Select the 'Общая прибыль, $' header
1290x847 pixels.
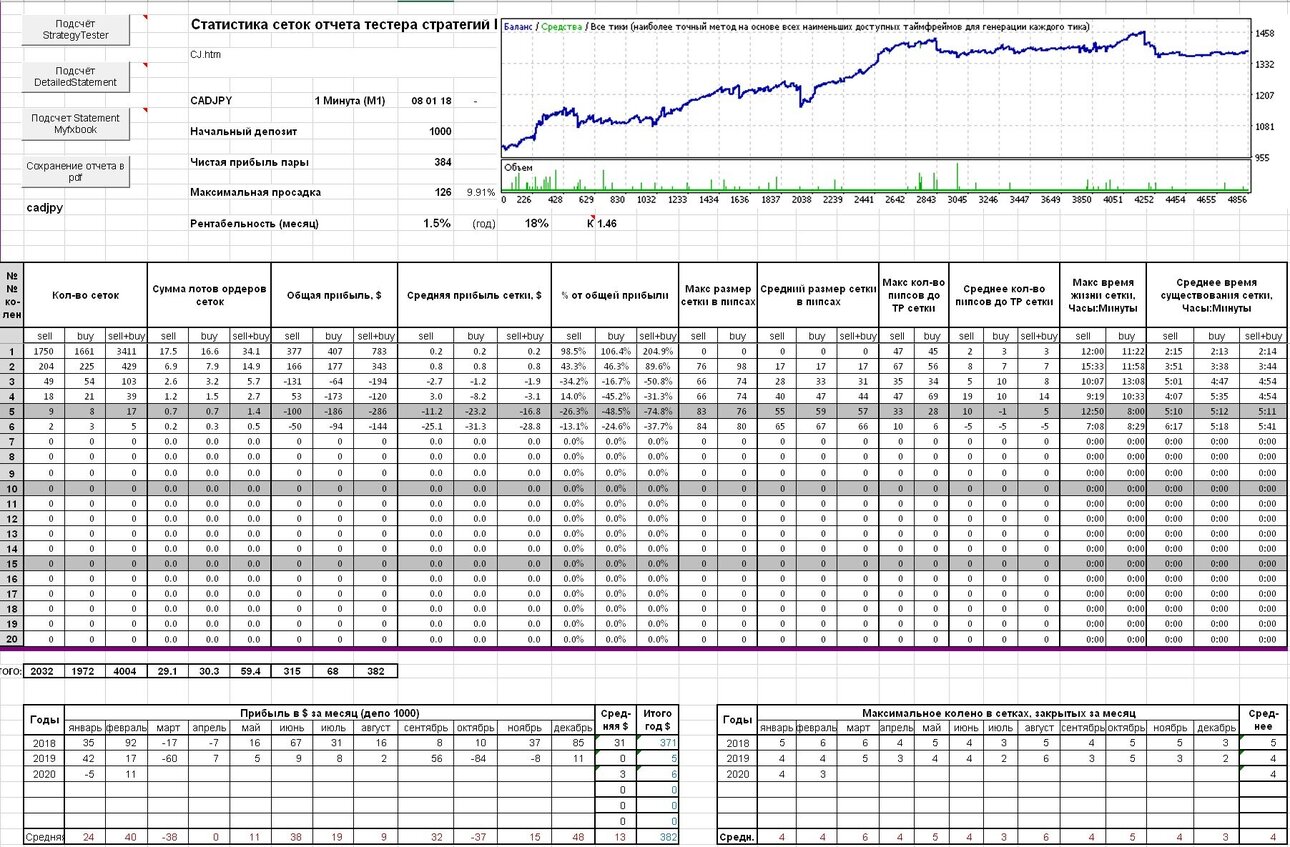click(334, 295)
